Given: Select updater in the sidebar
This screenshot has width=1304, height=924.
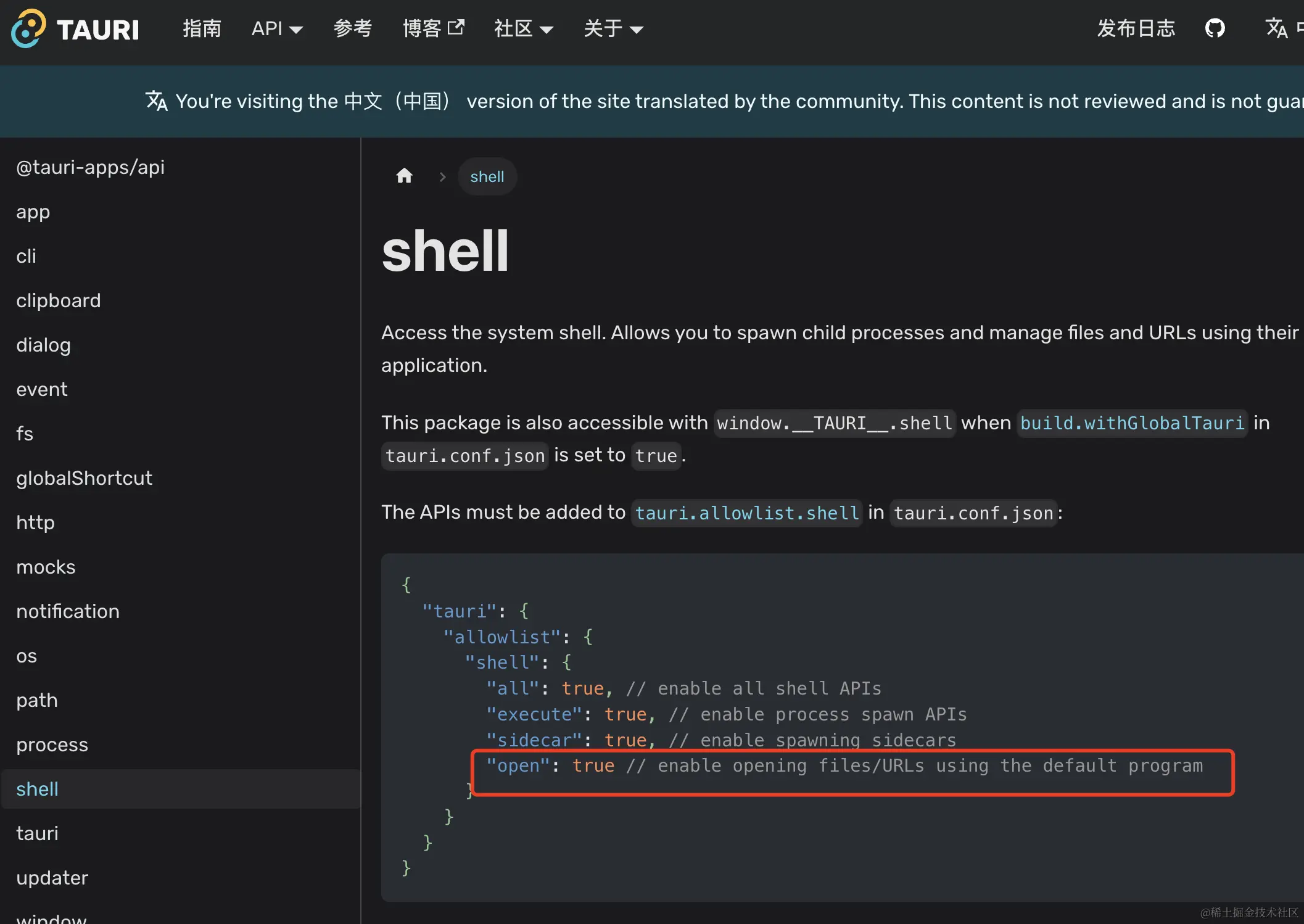Looking at the screenshot, I should (52, 878).
